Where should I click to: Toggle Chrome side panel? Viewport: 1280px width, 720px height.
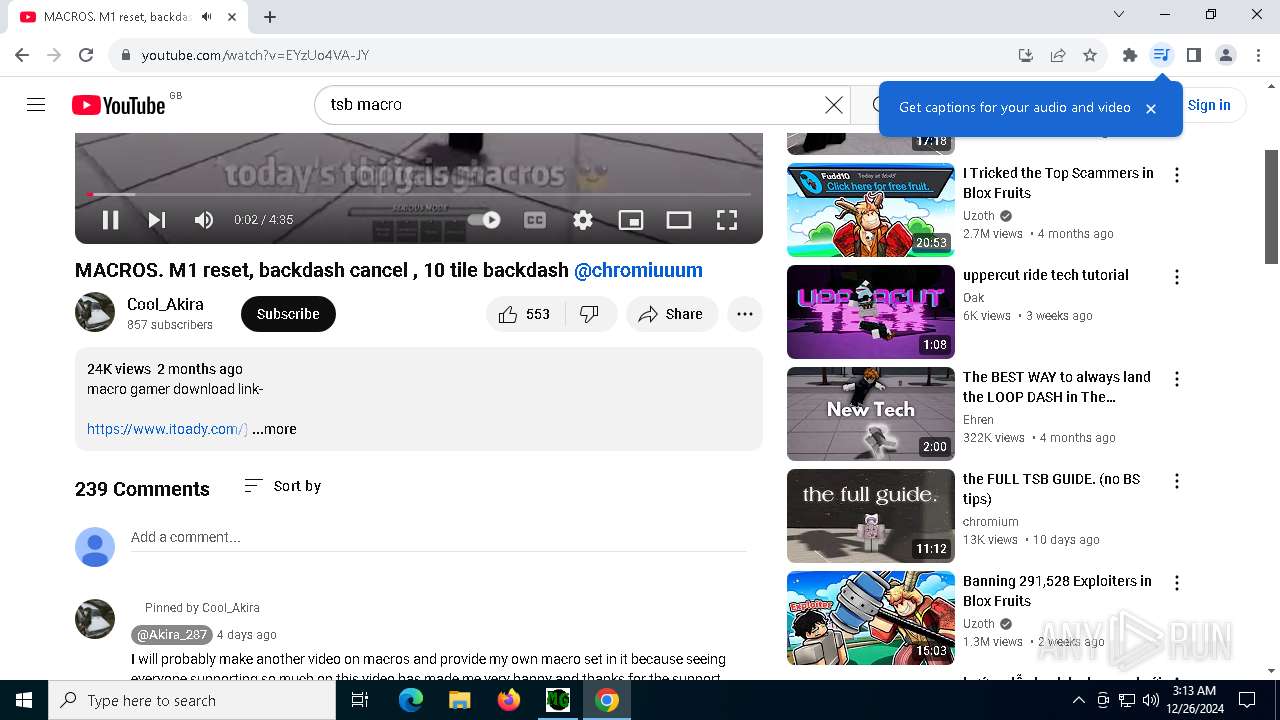pyautogui.click(x=1193, y=55)
